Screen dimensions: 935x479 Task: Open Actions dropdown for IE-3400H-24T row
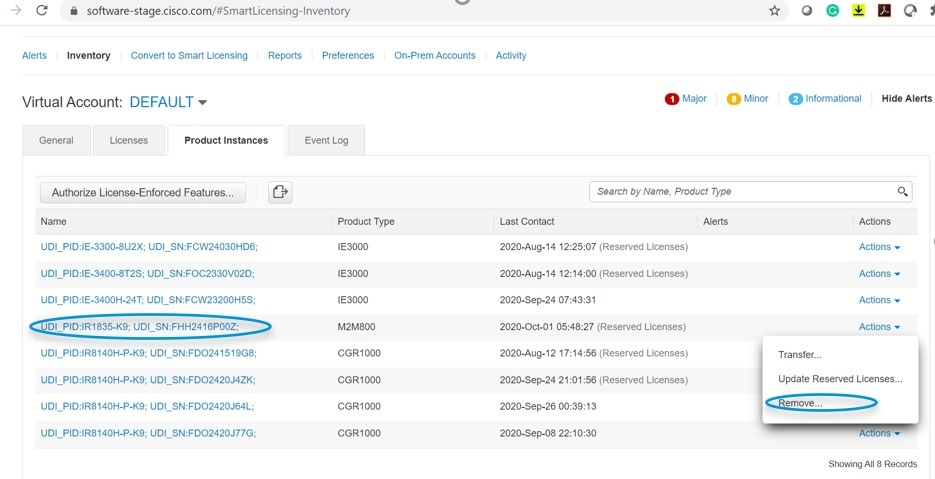(879, 300)
